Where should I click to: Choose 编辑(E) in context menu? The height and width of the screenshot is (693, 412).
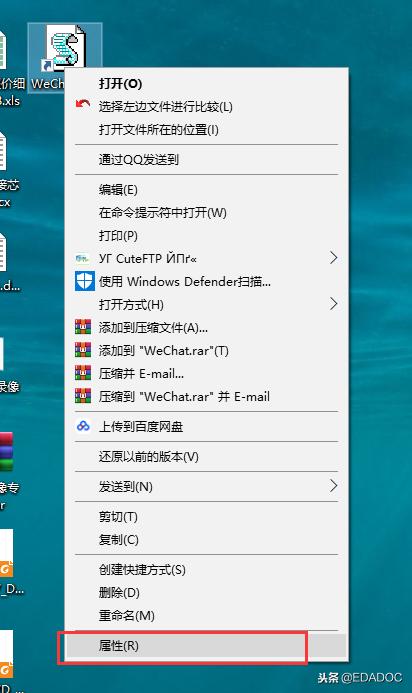[x=206, y=190]
